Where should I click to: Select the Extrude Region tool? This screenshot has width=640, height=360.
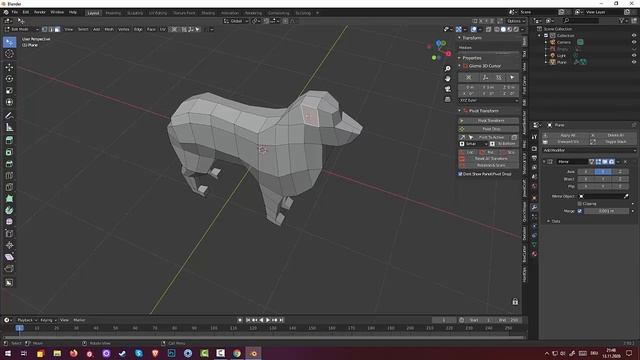click(9, 140)
